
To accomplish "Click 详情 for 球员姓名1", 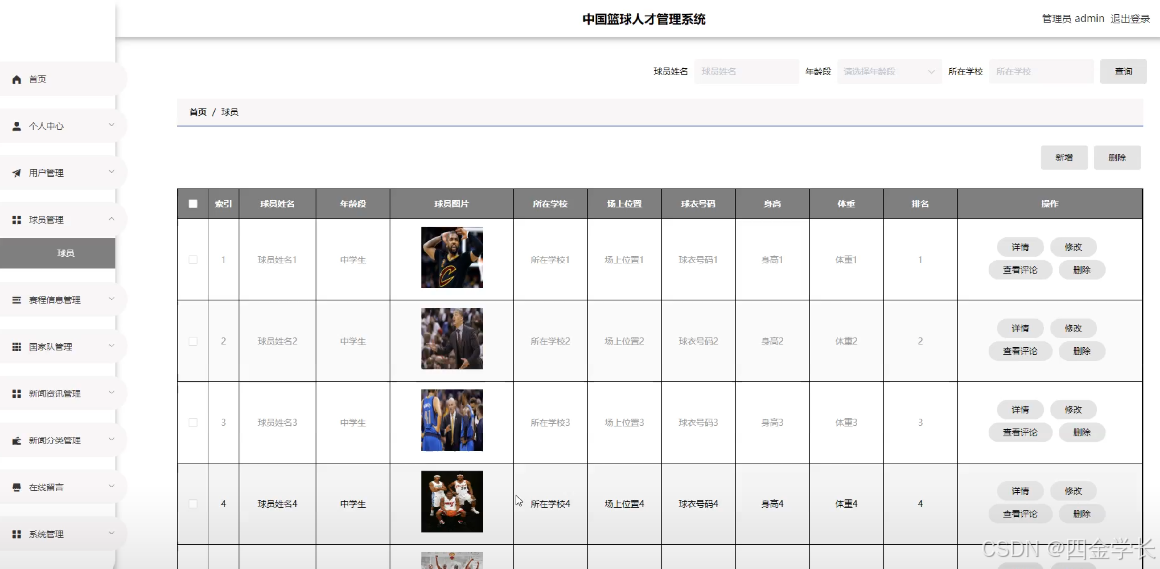I will coord(1020,247).
